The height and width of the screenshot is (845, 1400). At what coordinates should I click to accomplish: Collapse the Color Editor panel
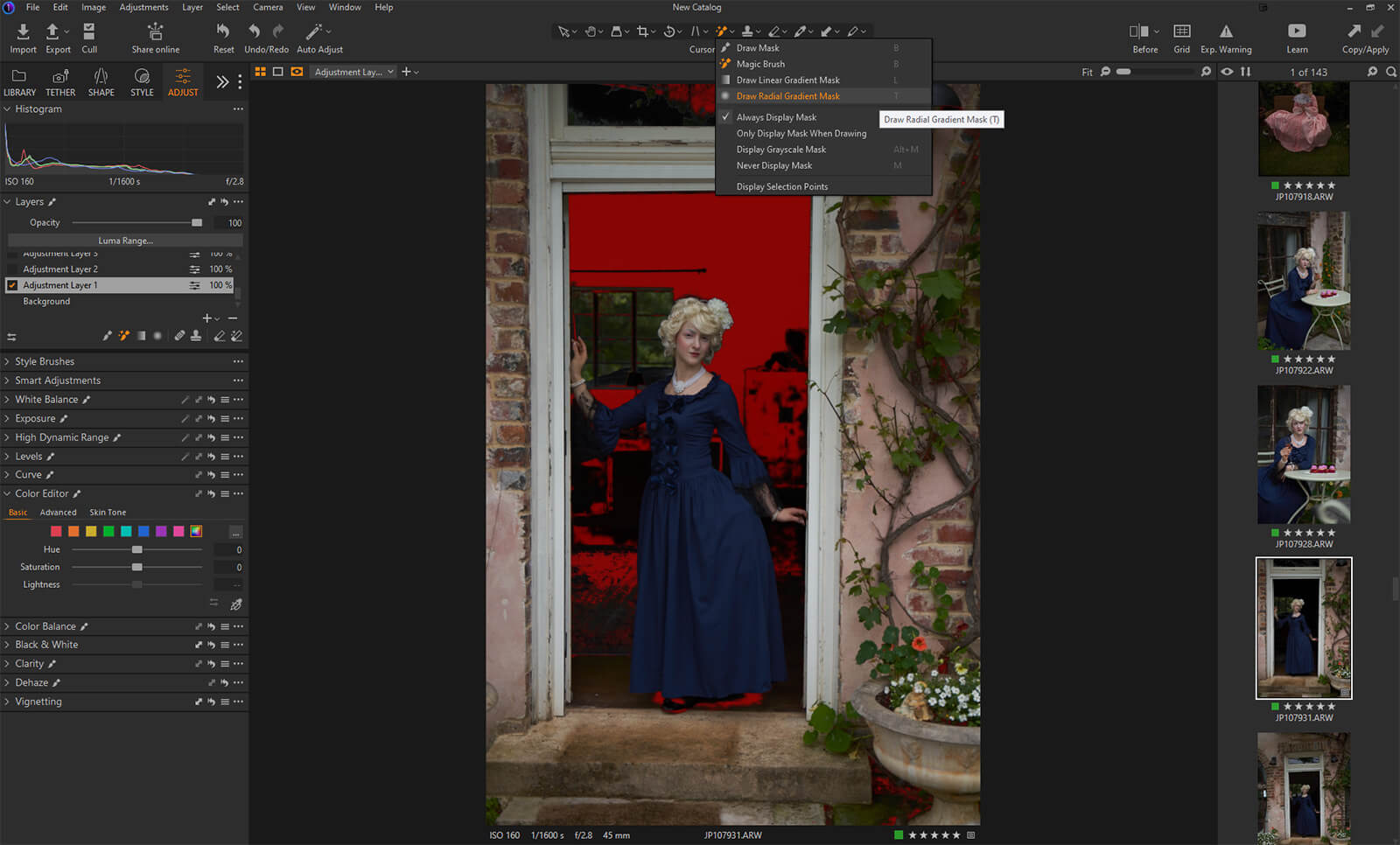(x=7, y=494)
